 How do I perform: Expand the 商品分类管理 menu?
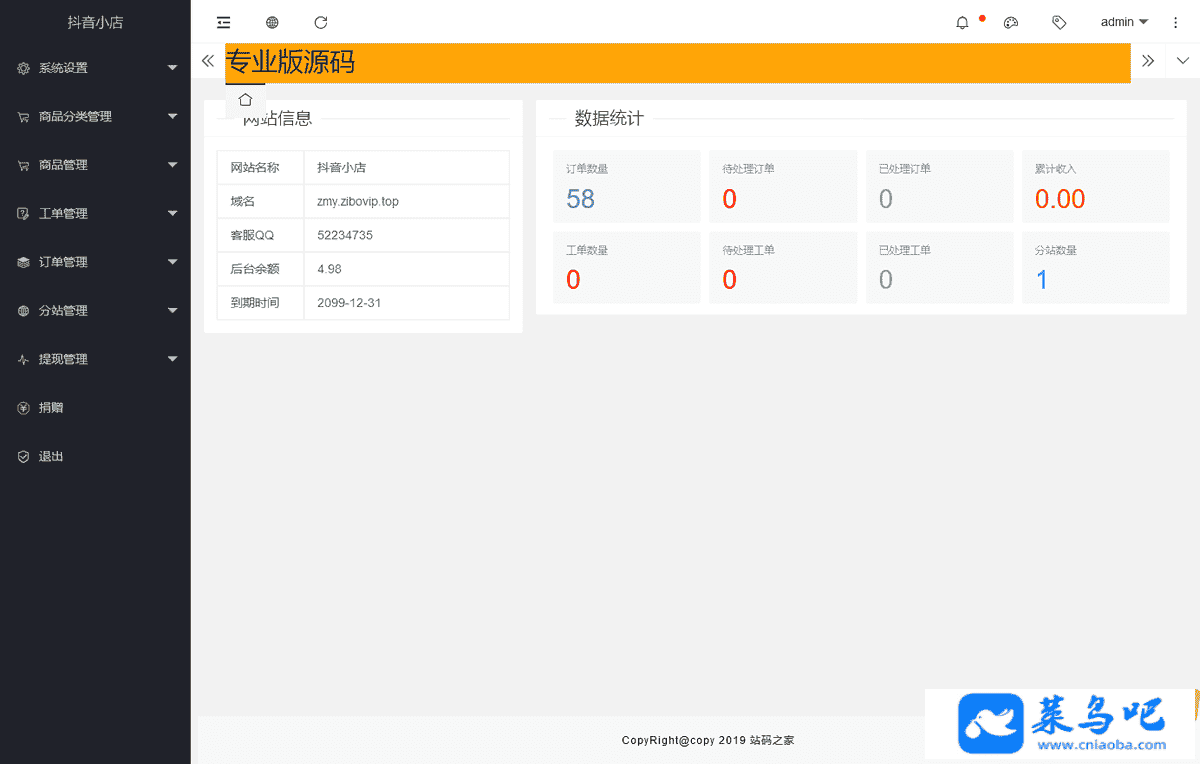pyautogui.click(x=95, y=117)
